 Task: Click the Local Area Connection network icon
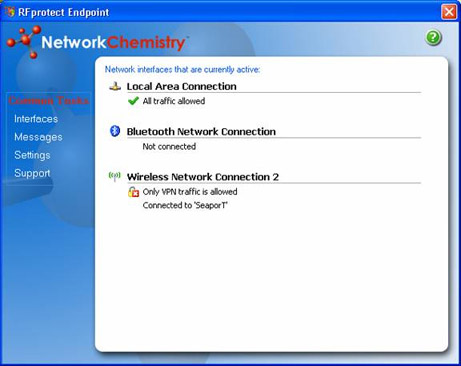[115, 87]
